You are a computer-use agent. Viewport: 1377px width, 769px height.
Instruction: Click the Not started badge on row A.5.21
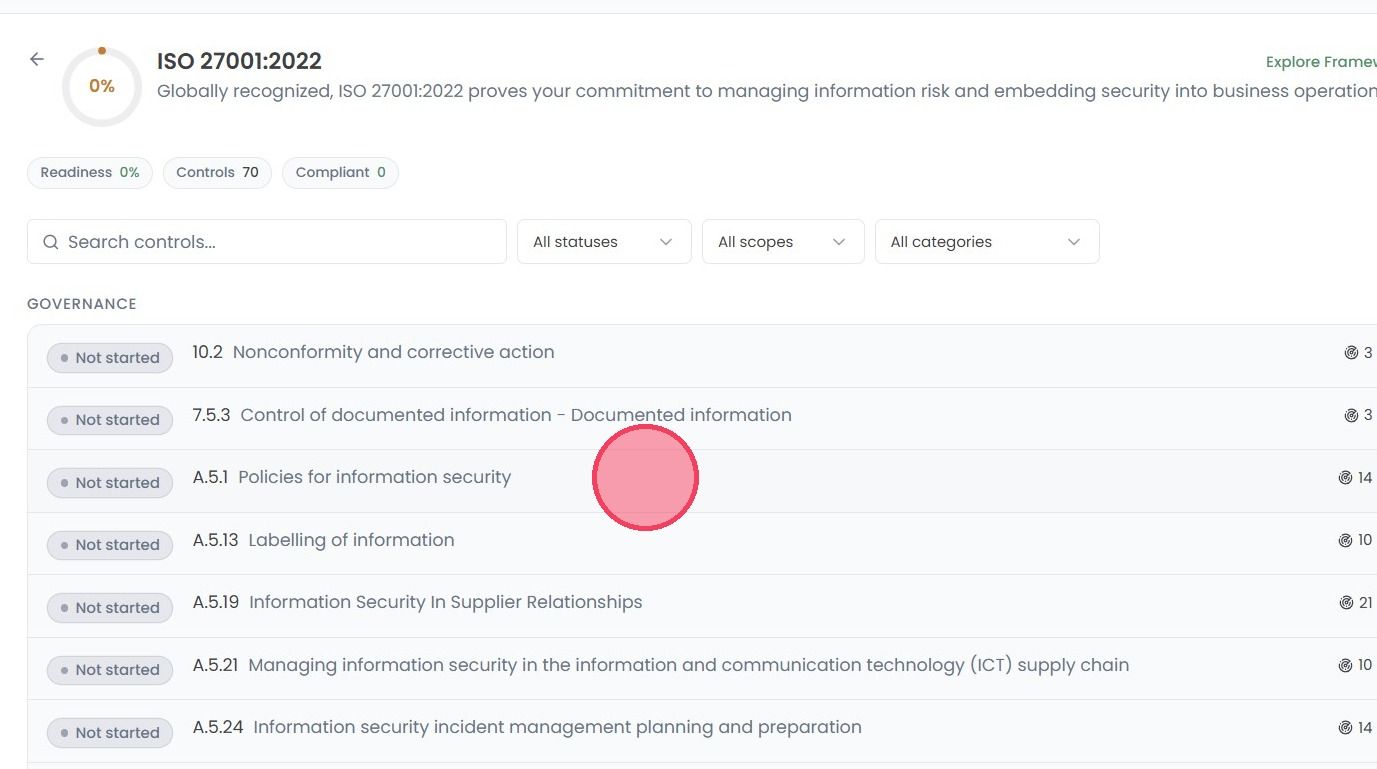pos(110,670)
